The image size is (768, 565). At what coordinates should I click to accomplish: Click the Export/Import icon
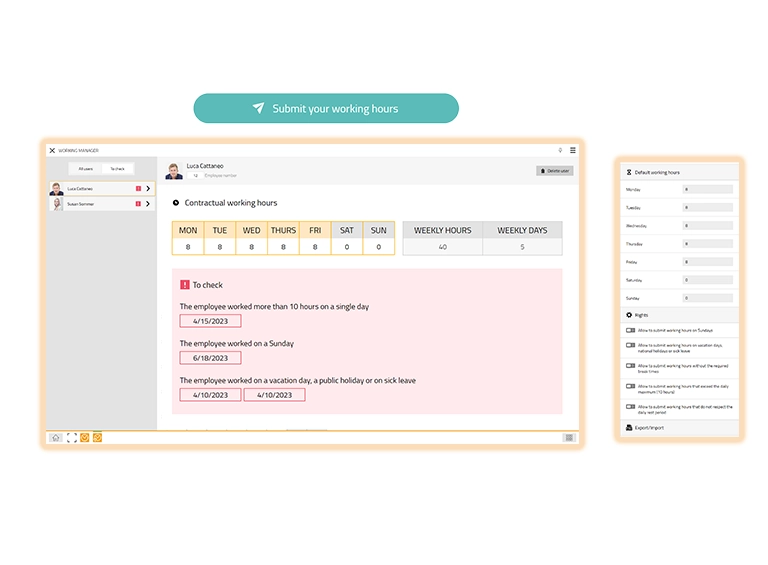coord(629,427)
